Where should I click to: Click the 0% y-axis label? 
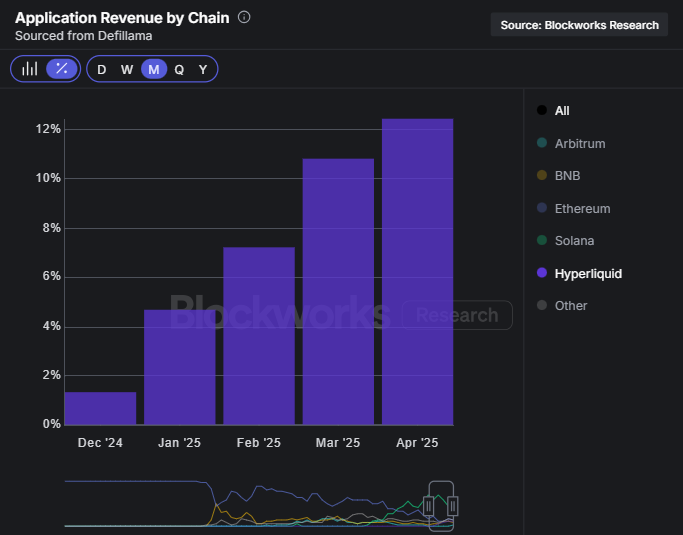51,423
